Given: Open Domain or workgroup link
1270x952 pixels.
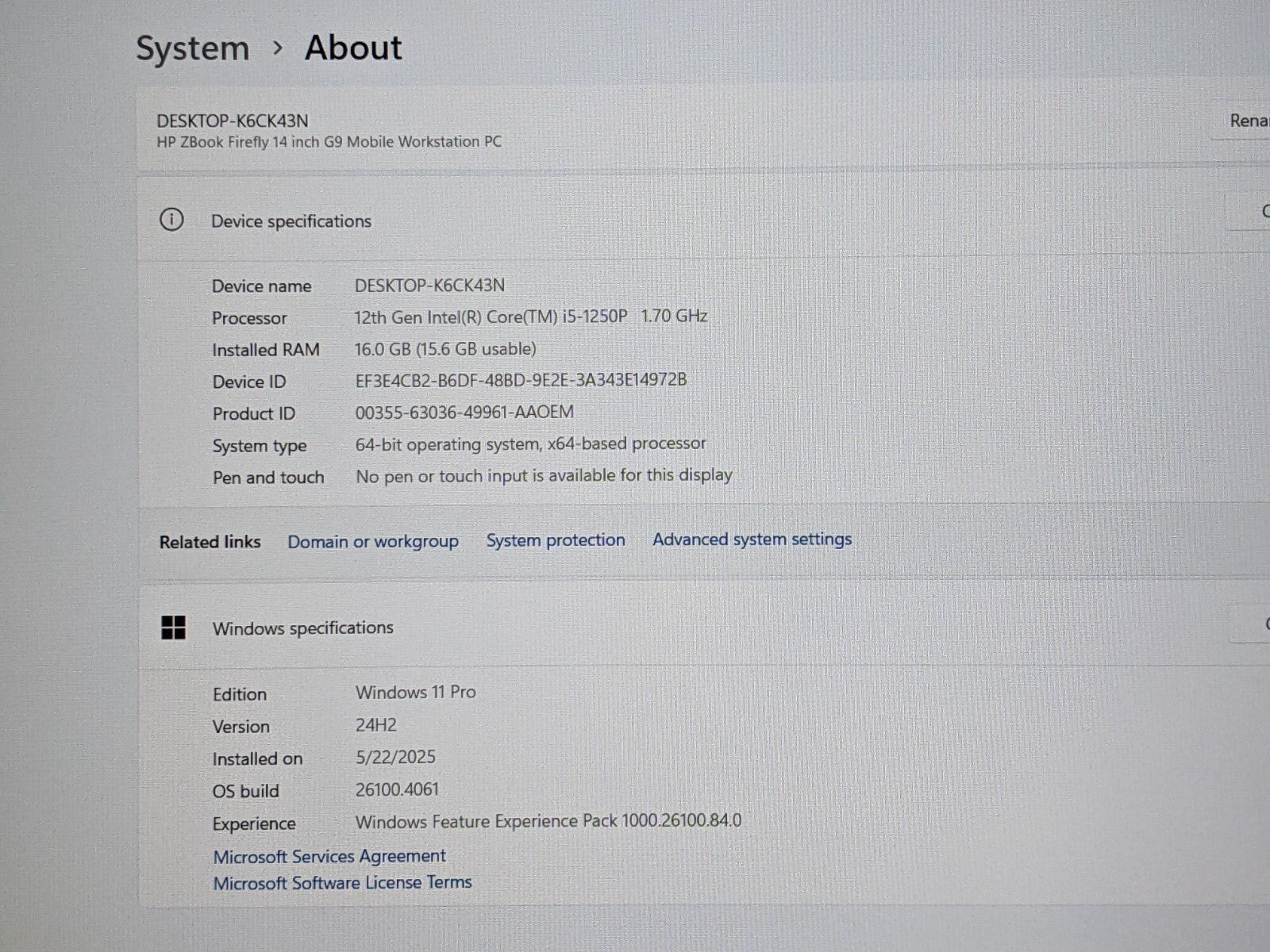Looking at the screenshot, I should pos(372,542).
